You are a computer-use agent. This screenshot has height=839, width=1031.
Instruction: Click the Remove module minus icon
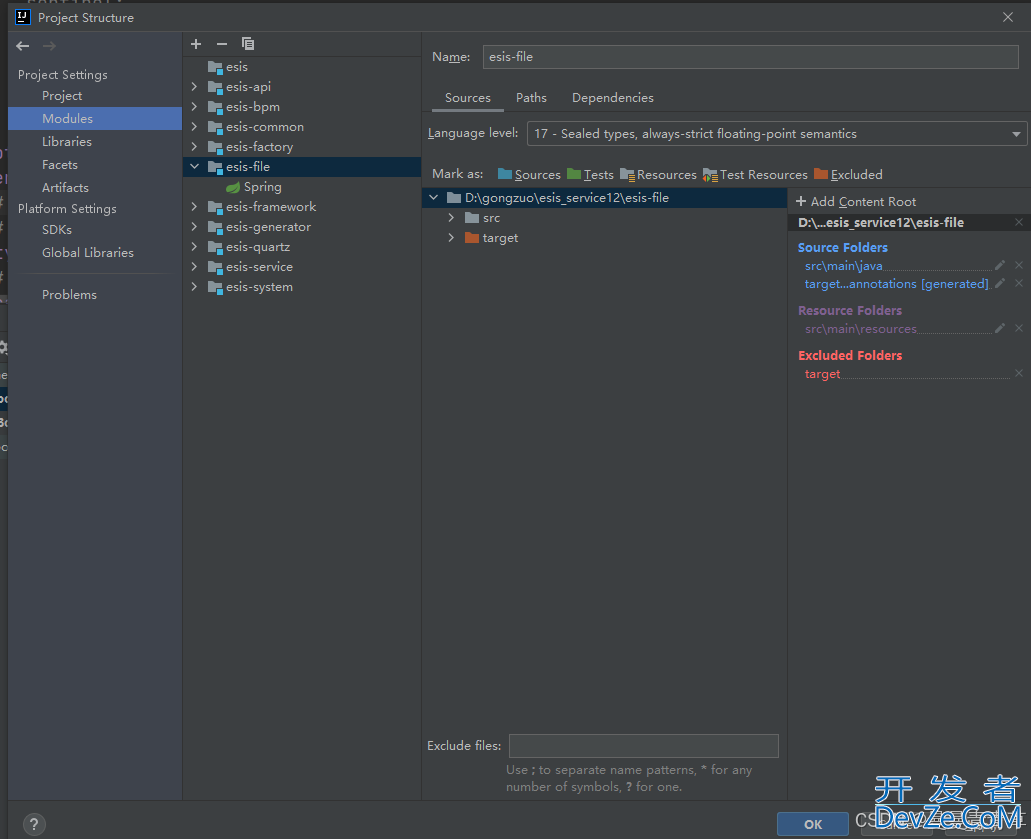click(222, 44)
